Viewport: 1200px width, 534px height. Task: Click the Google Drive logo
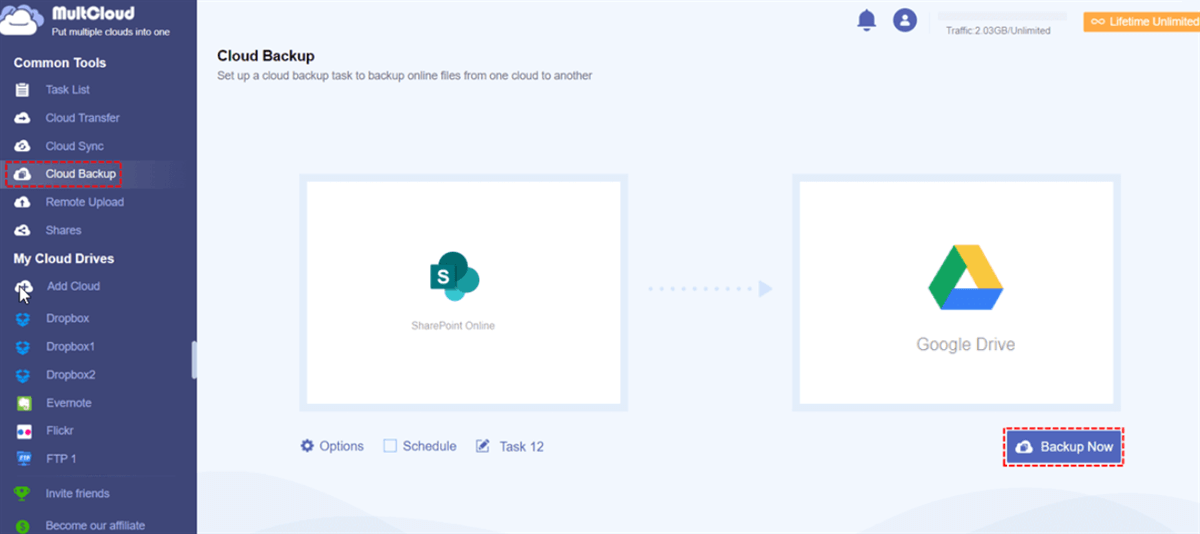tap(965, 279)
